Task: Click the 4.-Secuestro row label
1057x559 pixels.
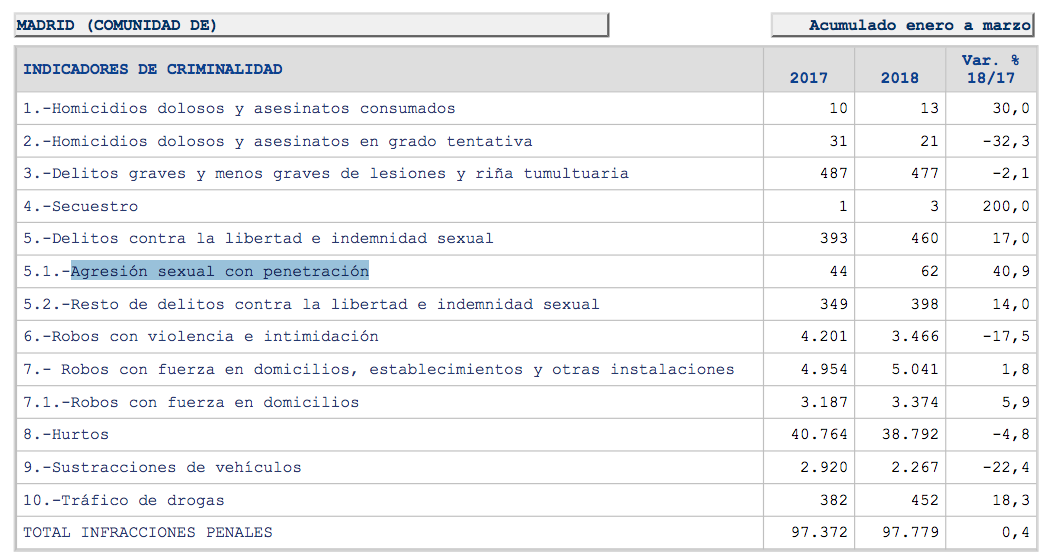Action: [81, 207]
